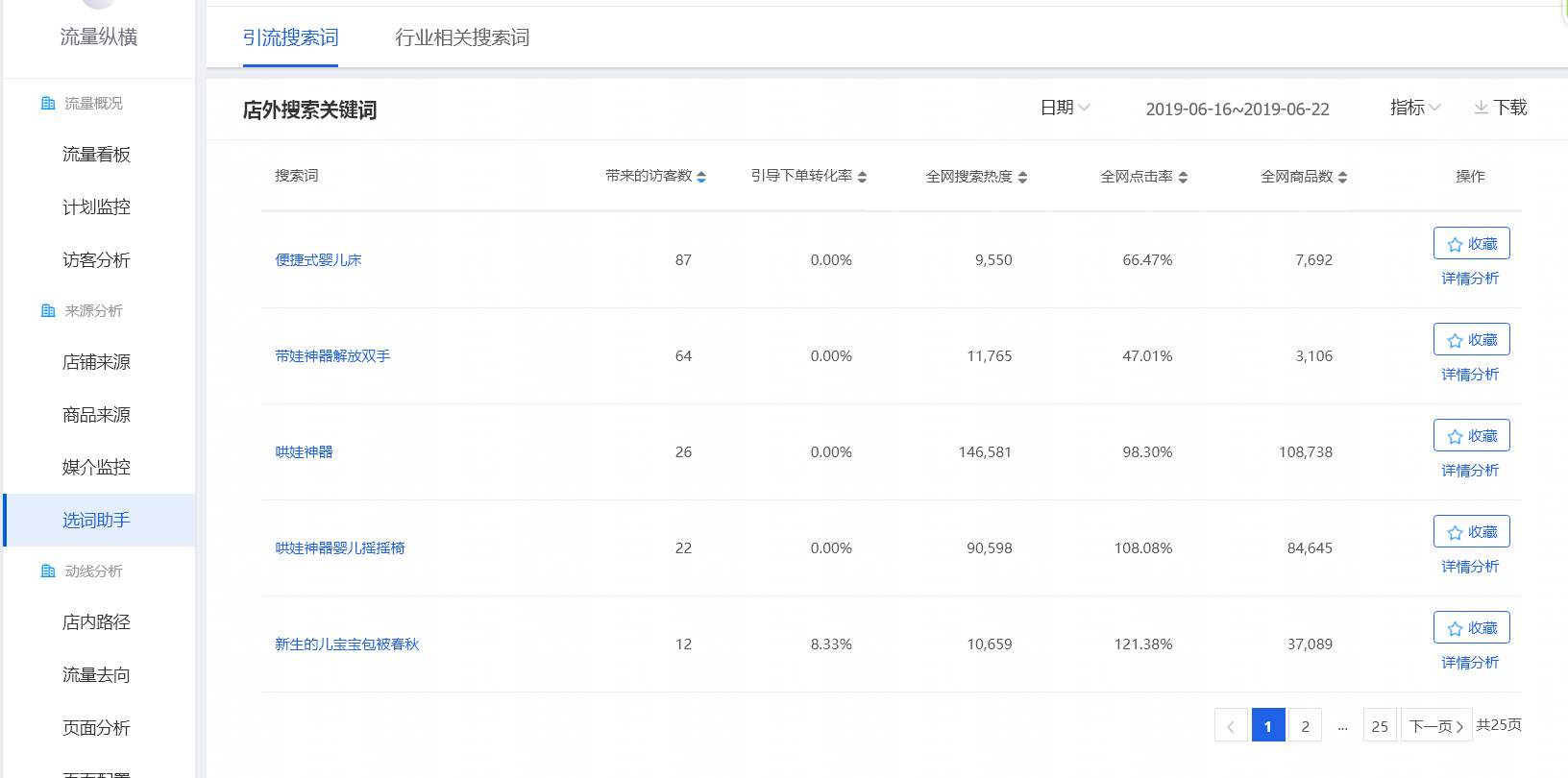Open the date range 2019-06-16~2019-06-22 picker
The width and height of the screenshot is (1568, 778).
1237,109
